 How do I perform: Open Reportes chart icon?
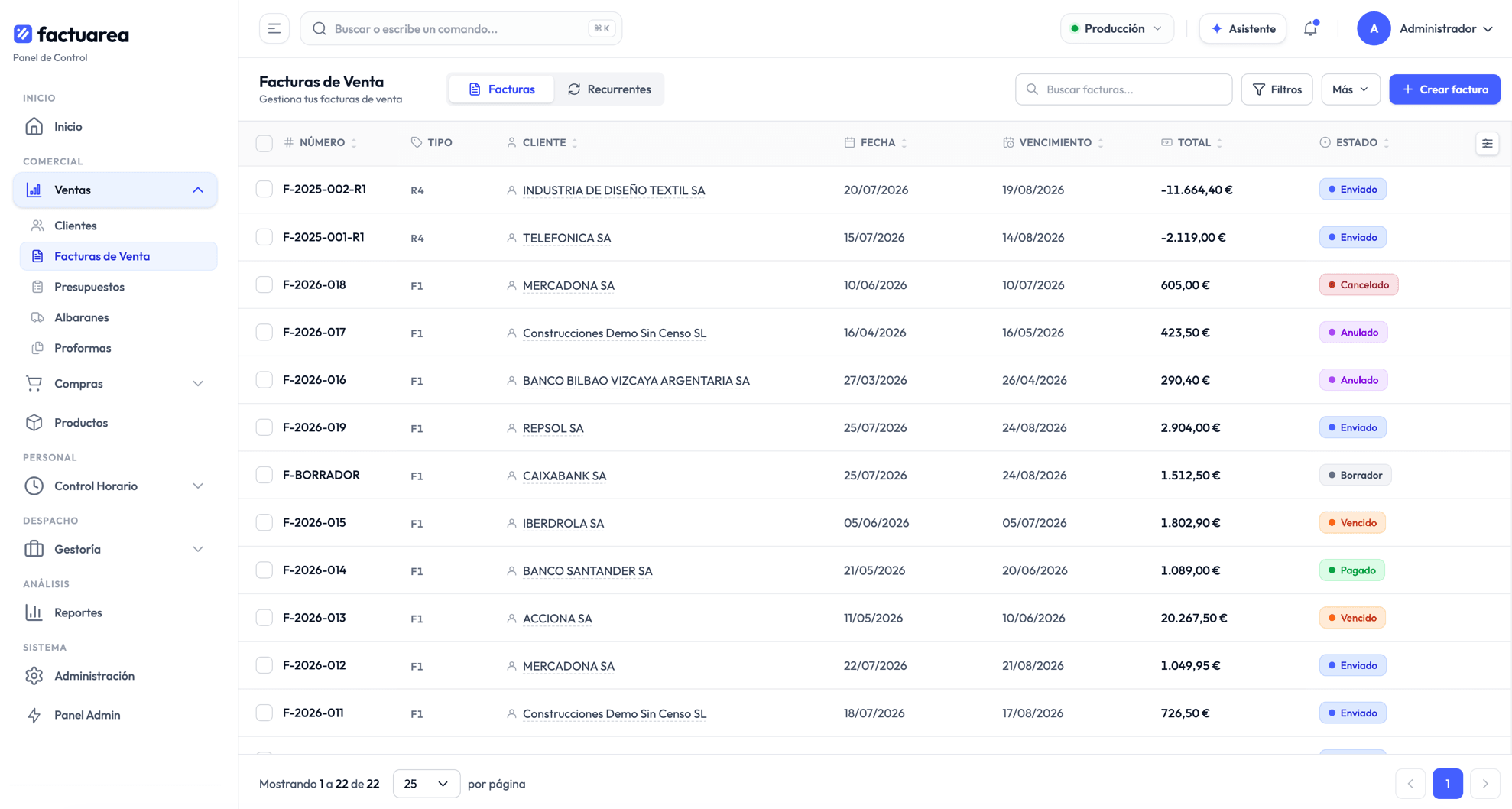pos(34,612)
